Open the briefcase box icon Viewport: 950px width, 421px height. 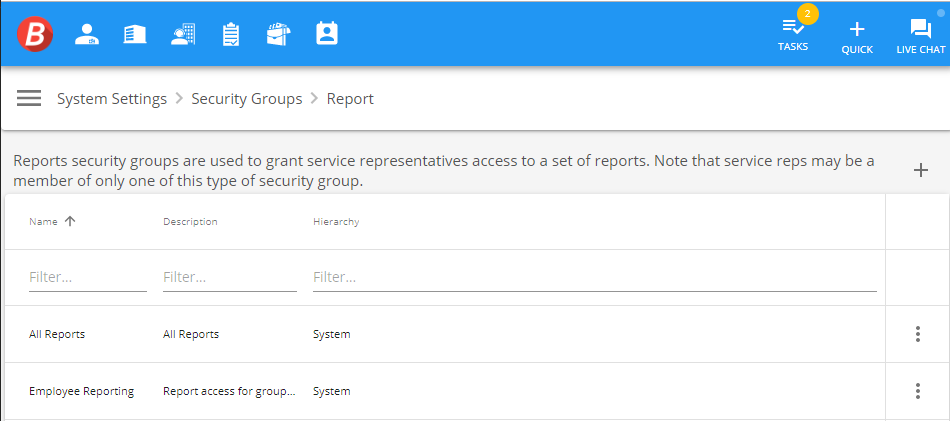(x=279, y=34)
